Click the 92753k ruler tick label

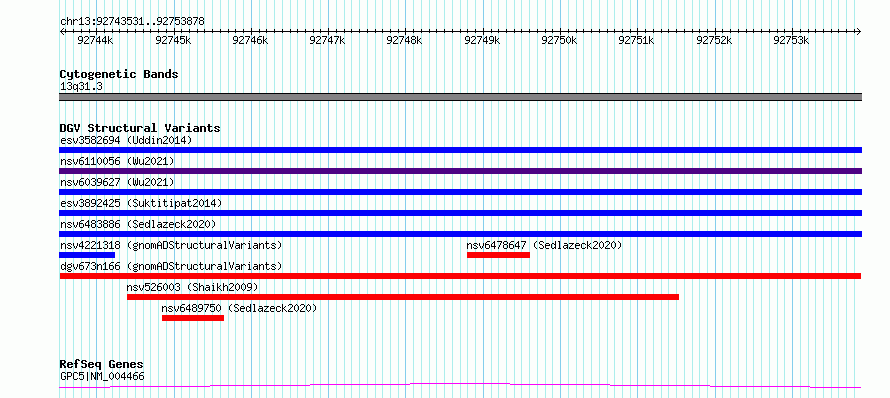point(792,40)
